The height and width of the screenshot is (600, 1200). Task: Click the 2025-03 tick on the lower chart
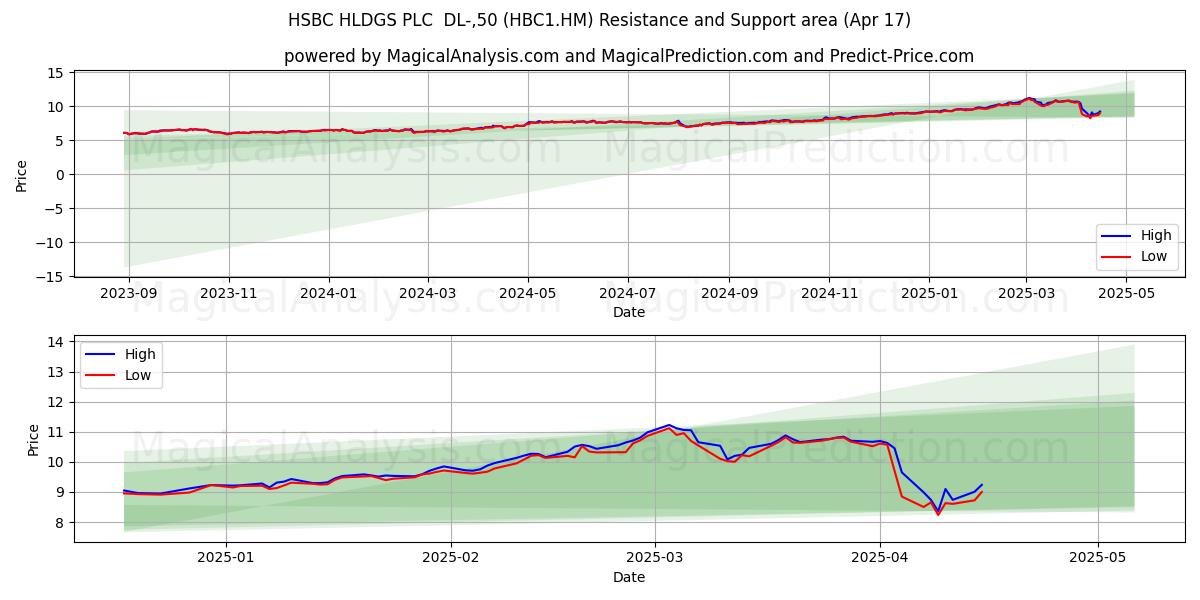[x=655, y=558]
